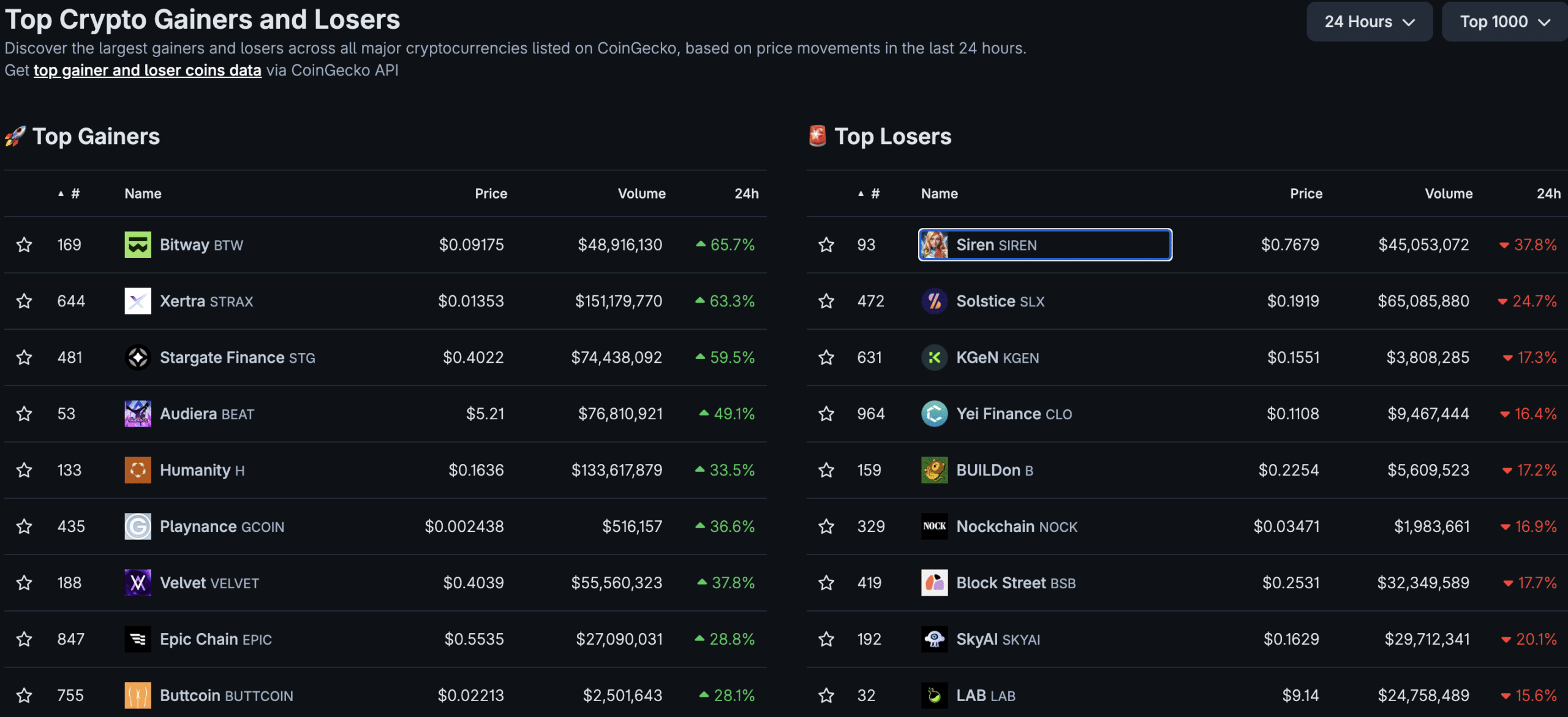Star Stargate Finance as a favorite
Image resolution: width=1568 pixels, height=717 pixels.
point(24,358)
